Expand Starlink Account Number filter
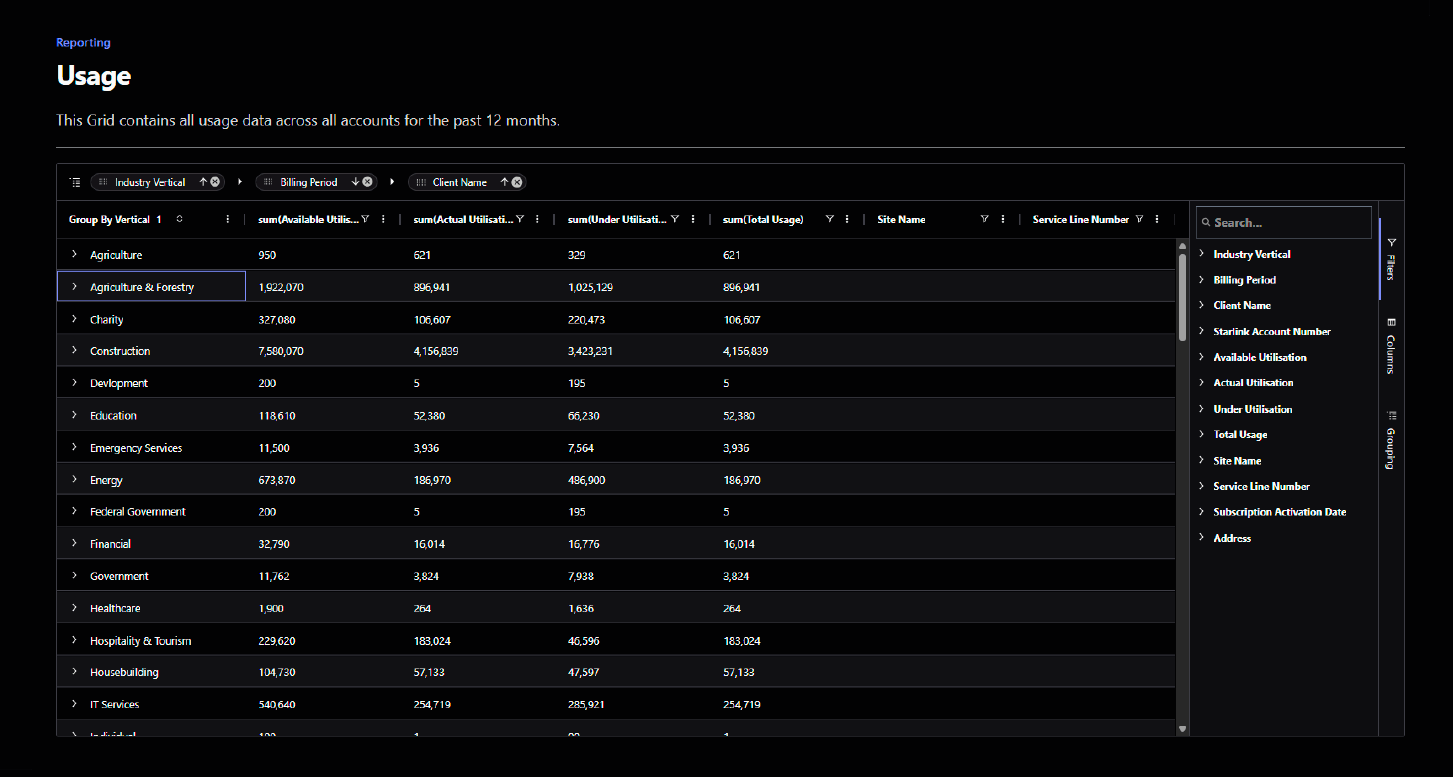 tap(1202, 331)
